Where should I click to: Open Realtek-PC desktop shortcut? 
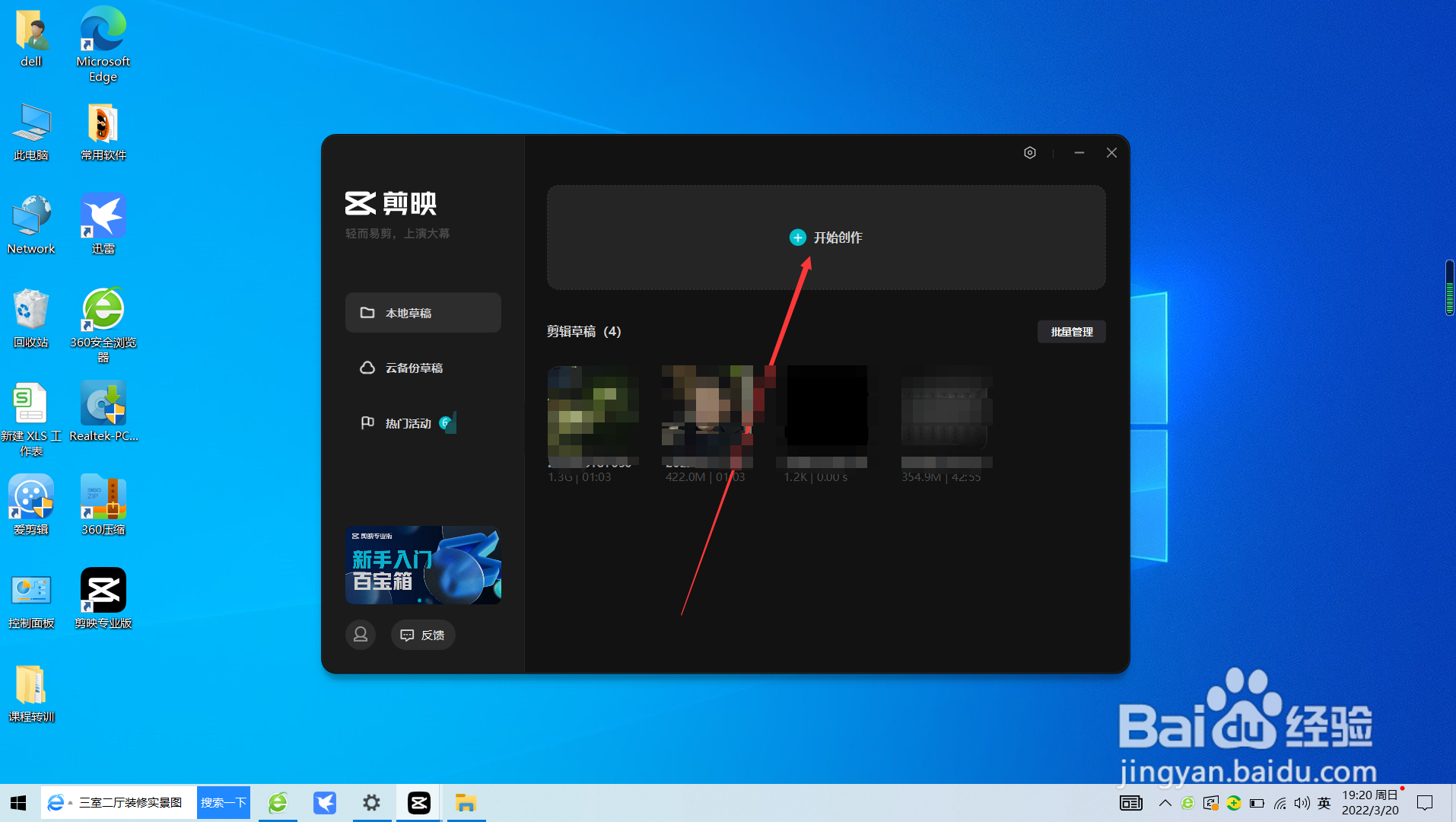(103, 413)
